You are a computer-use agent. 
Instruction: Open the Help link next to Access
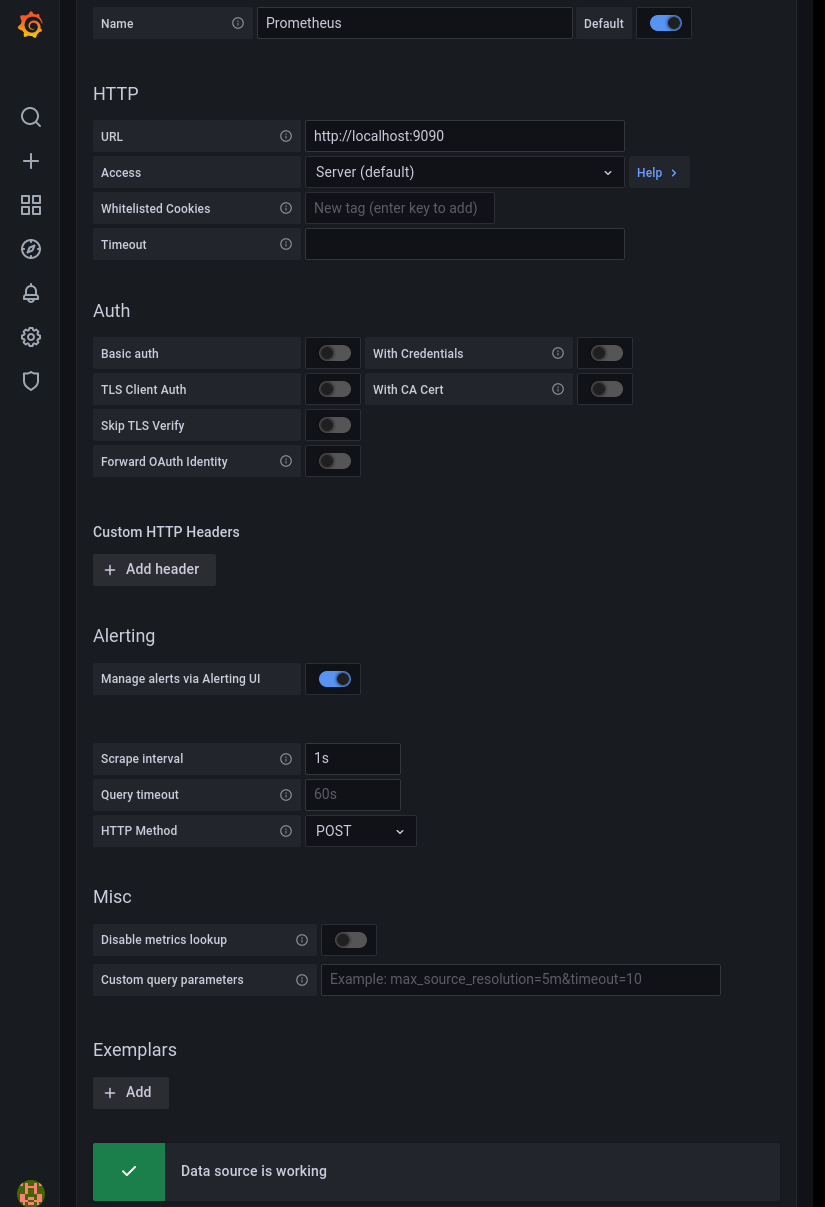657,172
